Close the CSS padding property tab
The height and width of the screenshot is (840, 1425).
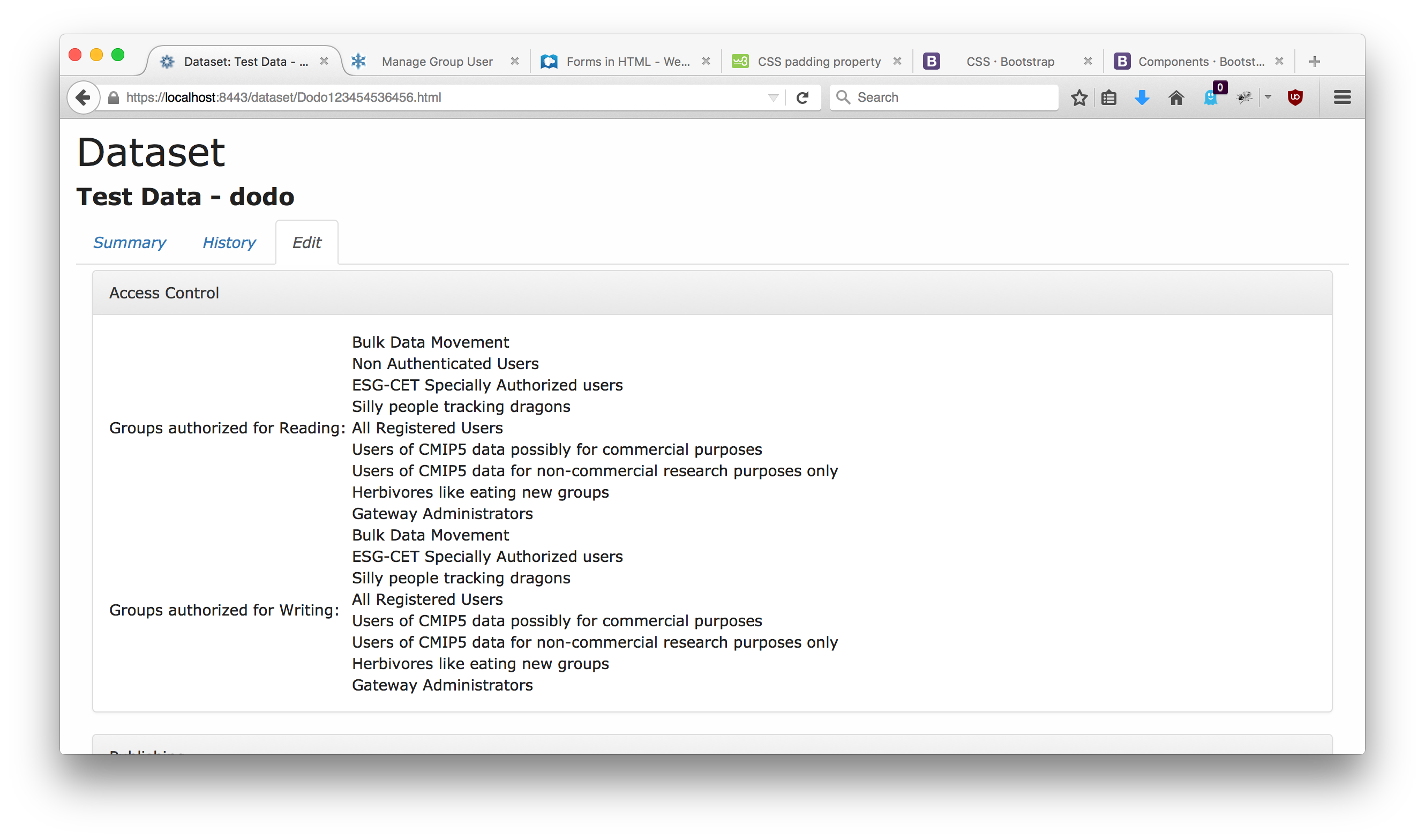(x=897, y=61)
